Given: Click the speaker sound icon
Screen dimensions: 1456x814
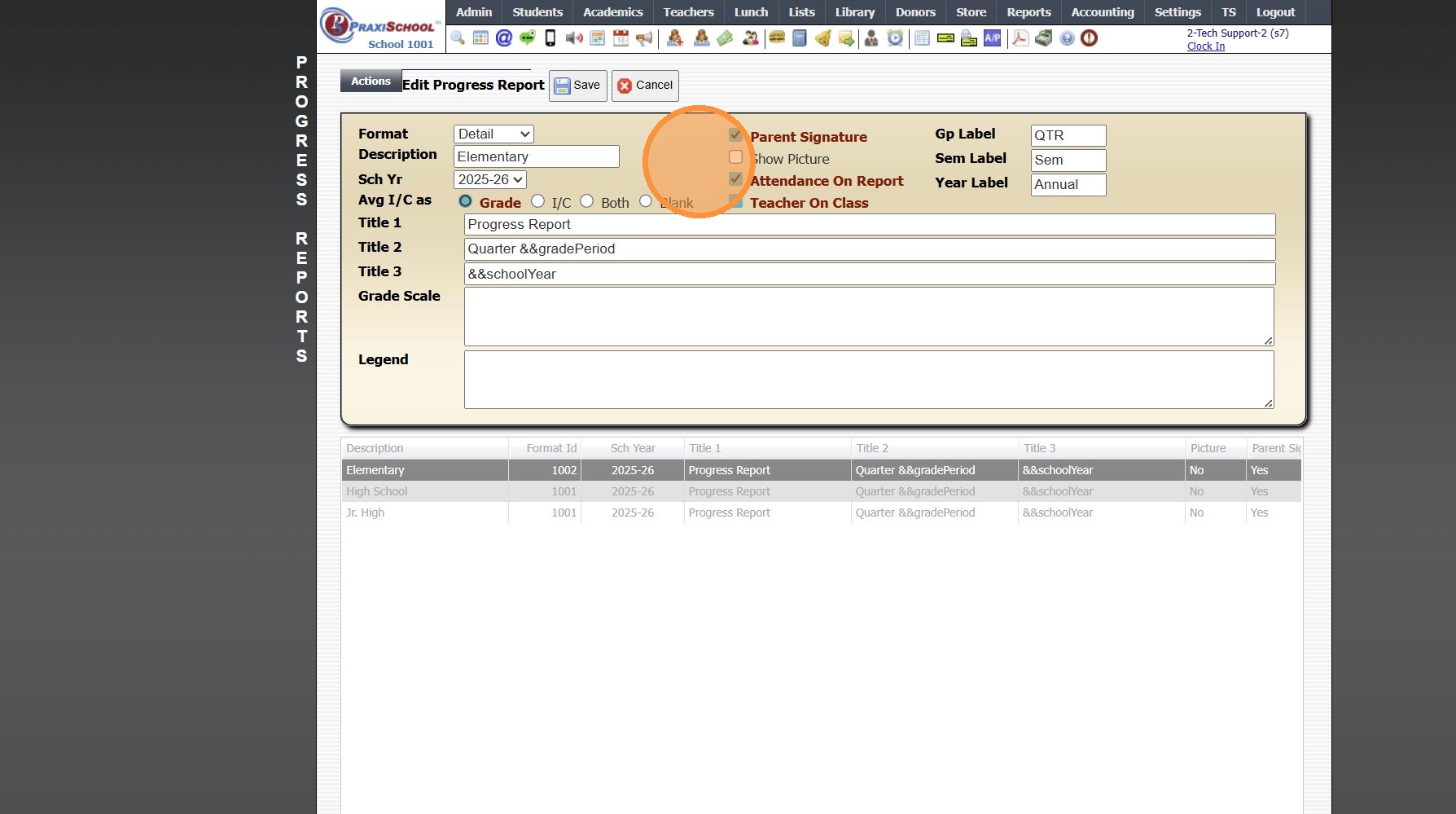Looking at the screenshot, I should pyautogui.click(x=574, y=37).
